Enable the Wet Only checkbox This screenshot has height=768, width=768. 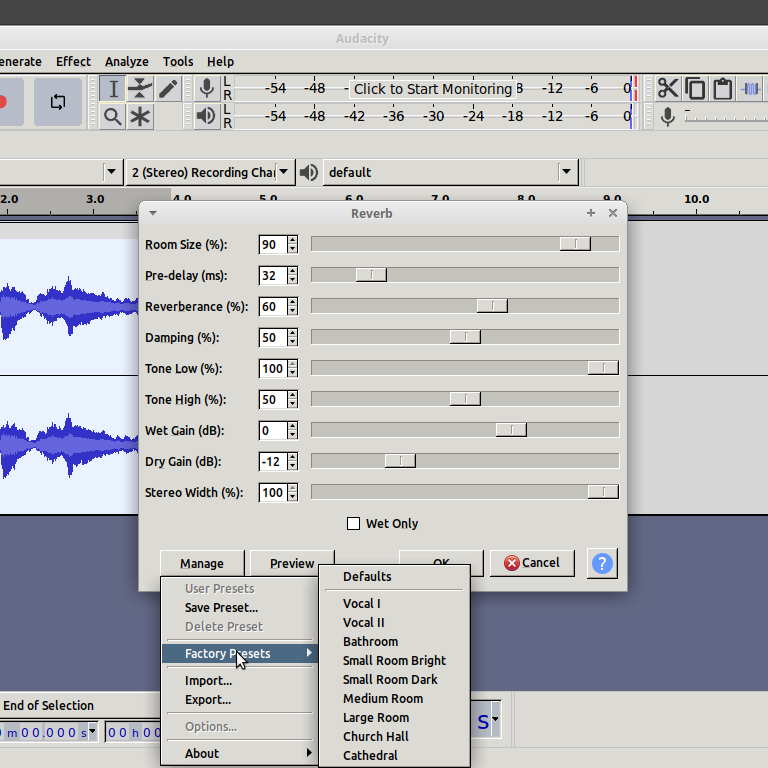click(353, 524)
